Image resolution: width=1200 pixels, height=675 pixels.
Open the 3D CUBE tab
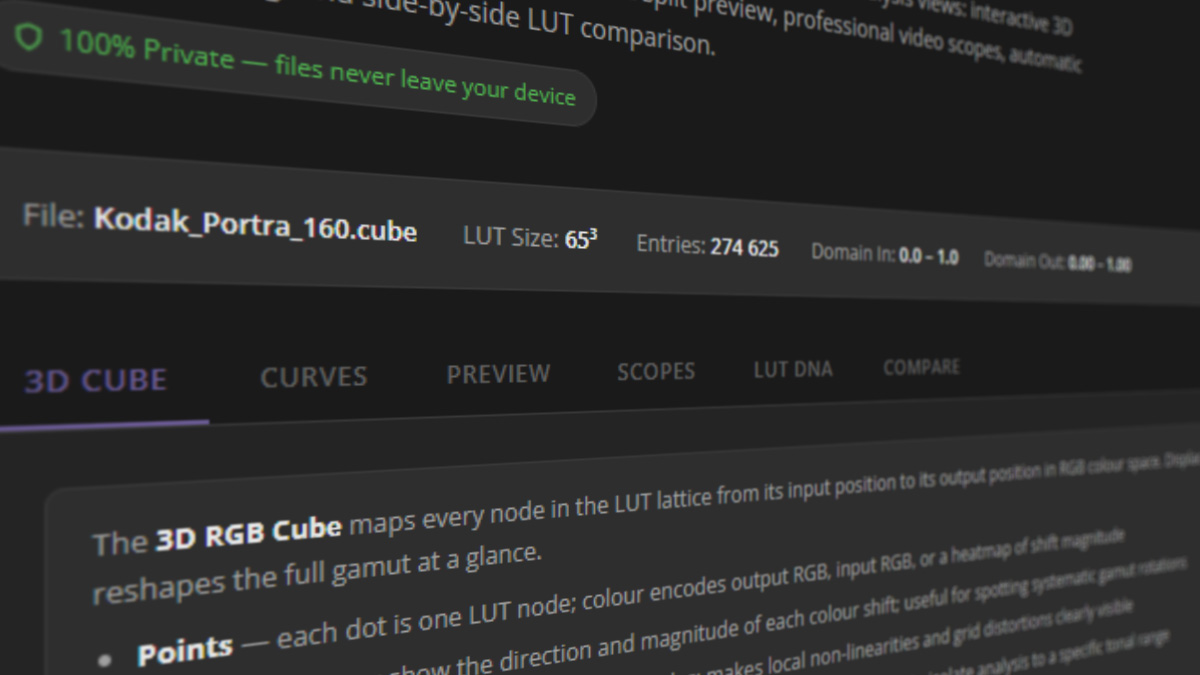[96, 381]
